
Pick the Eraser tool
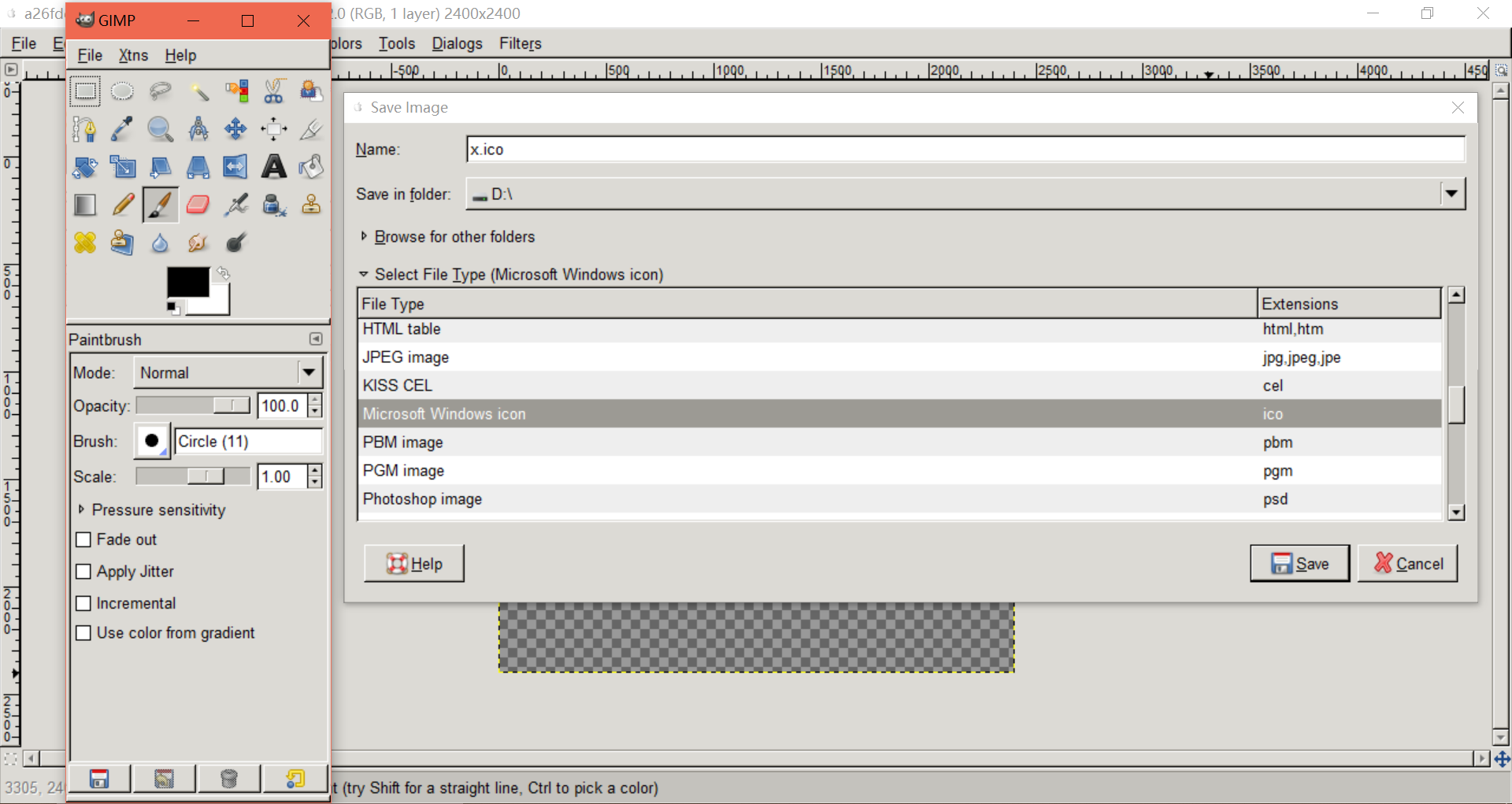click(x=198, y=205)
